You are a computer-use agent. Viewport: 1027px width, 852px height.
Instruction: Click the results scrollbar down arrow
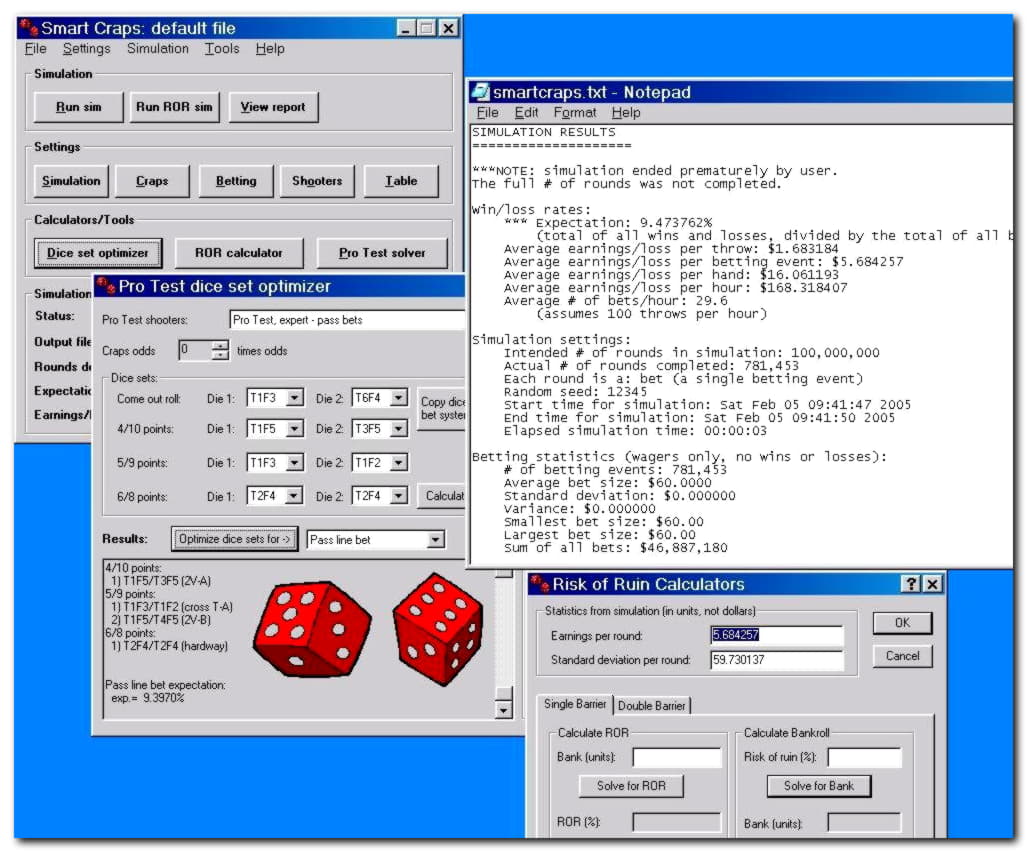pyautogui.click(x=503, y=709)
